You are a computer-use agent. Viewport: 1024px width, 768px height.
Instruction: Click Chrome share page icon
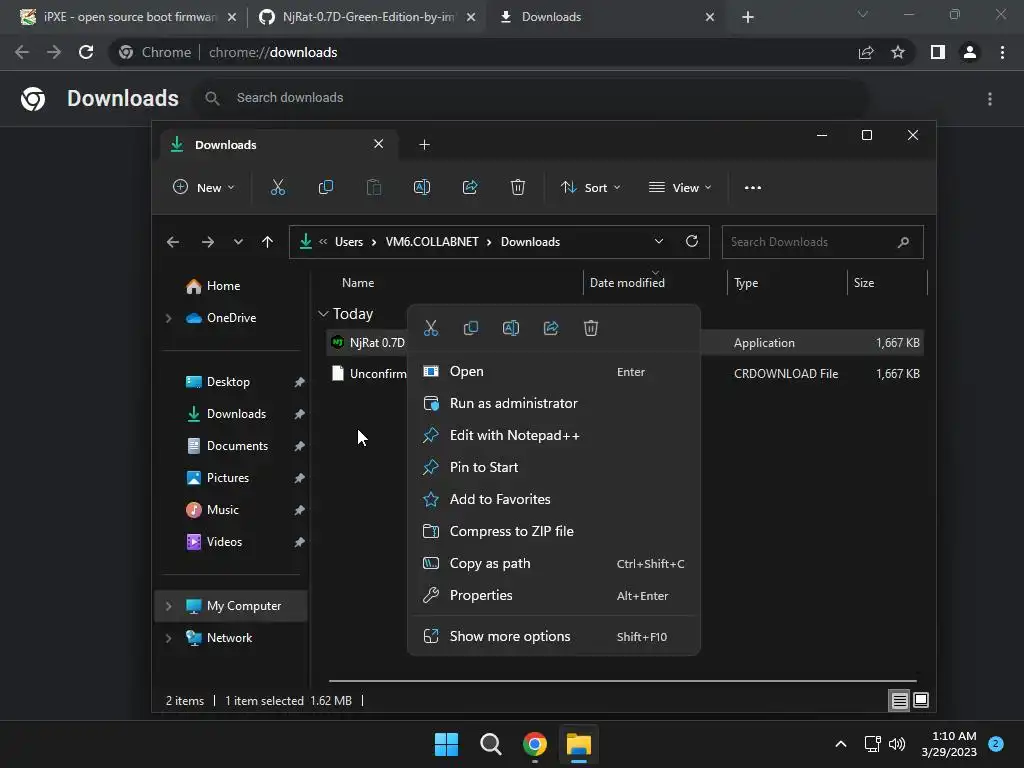point(866,52)
